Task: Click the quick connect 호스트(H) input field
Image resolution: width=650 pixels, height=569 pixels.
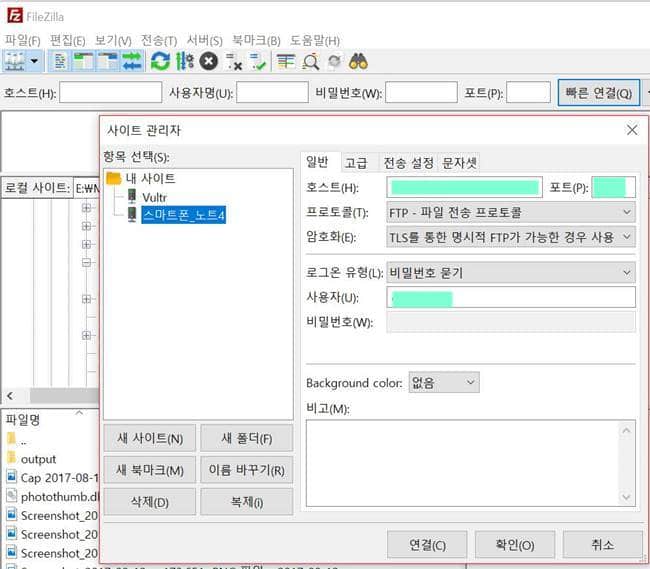Action: 111,92
